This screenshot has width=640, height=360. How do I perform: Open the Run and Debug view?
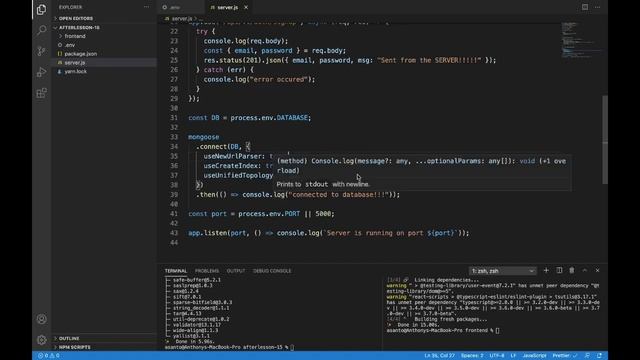tap(41, 72)
